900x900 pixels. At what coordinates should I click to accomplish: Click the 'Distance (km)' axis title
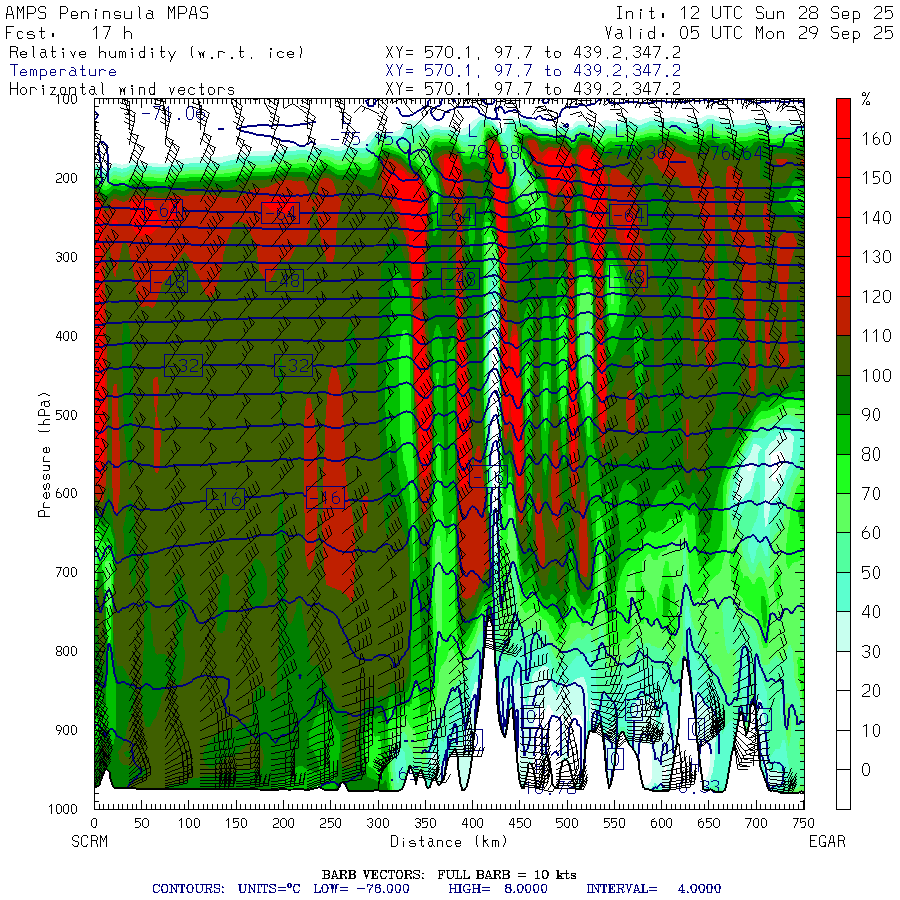click(x=449, y=841)
